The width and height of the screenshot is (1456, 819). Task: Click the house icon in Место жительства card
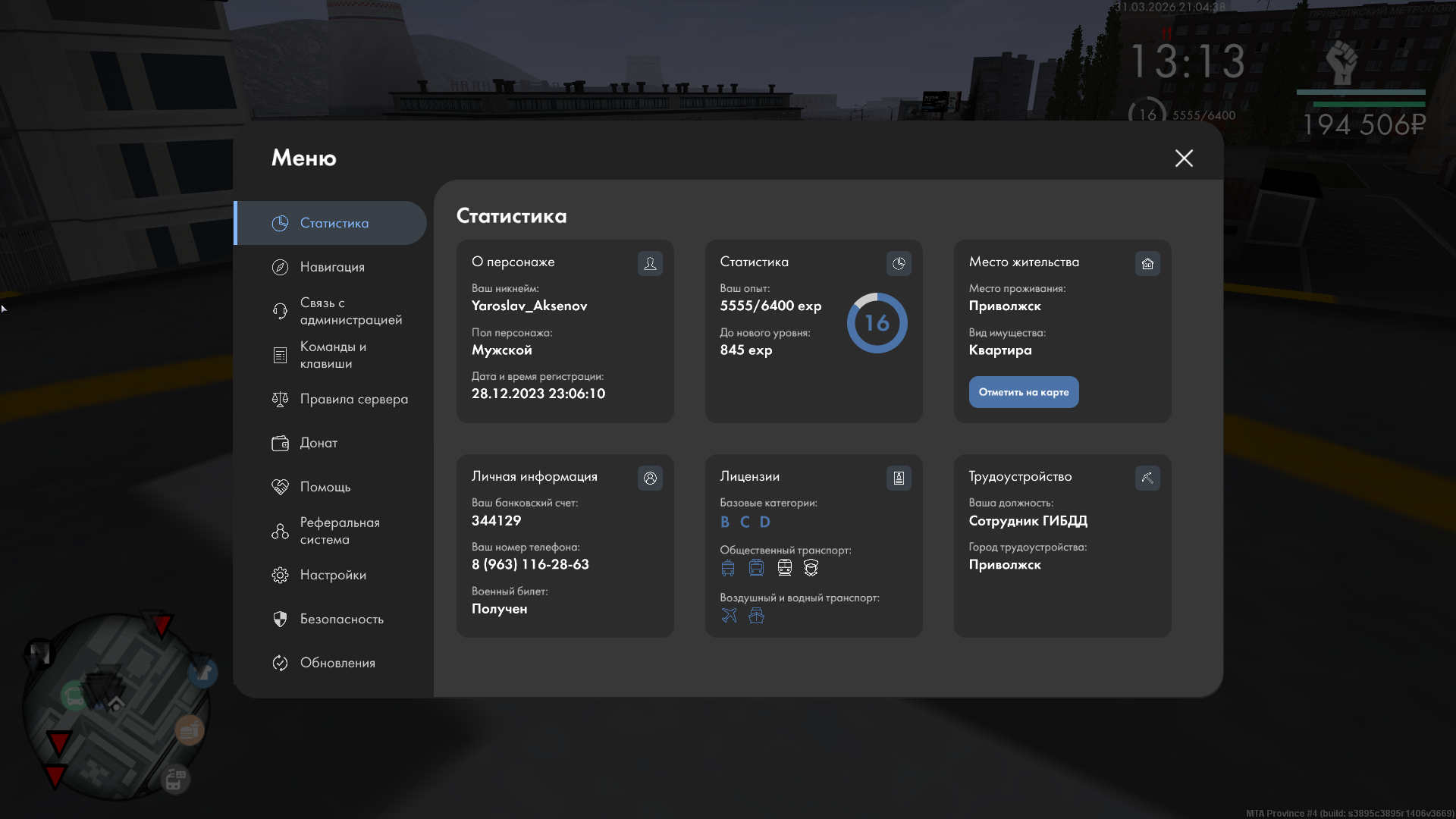1147,263
